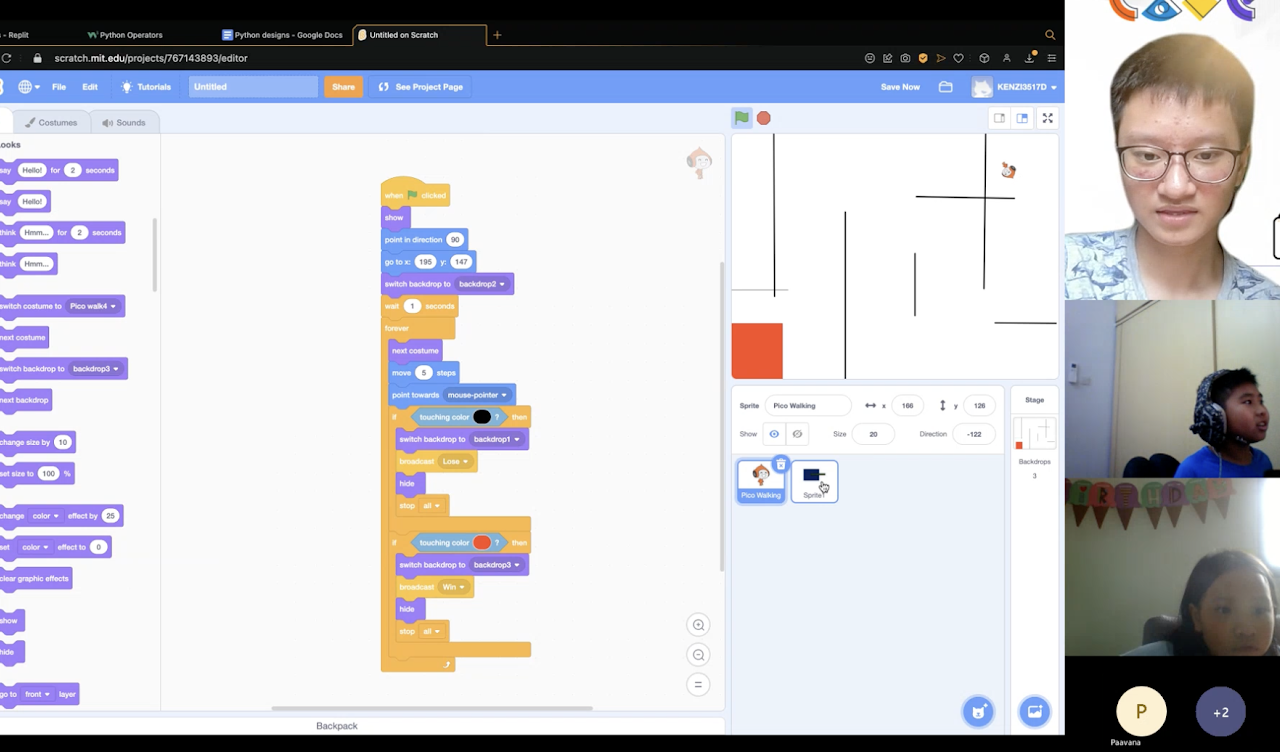Zoom in on the code workspace
Image resolution: width=1280 pixels, height=752 pixels.
tap(699, 625)
